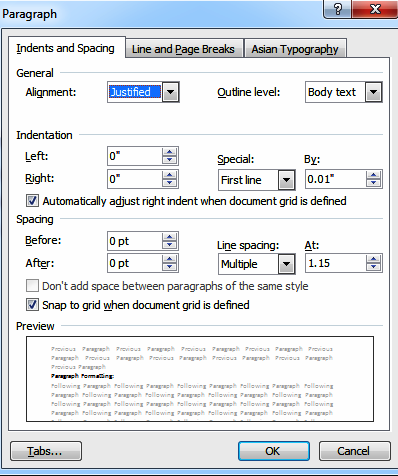This screenshot has height=476, width=398.
Task: Increase the Before spacing value
Action: 169,237
